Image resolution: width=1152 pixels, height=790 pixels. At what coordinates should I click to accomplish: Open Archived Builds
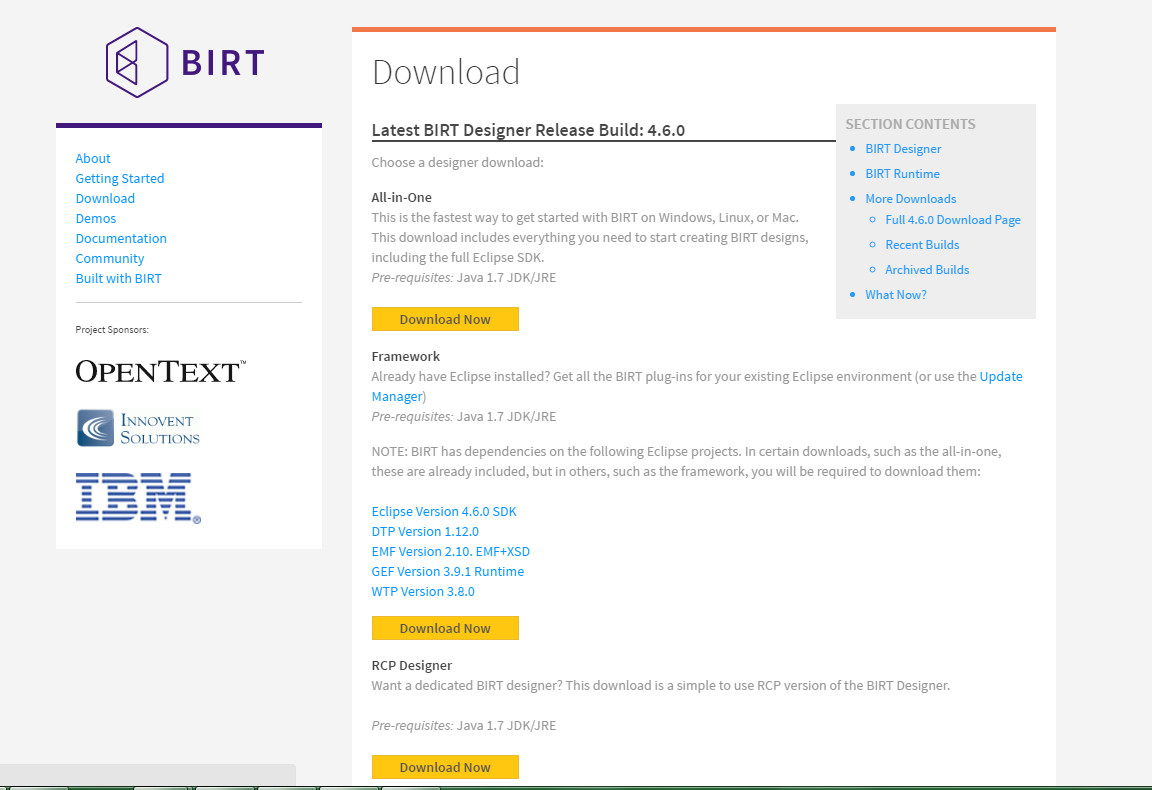pos(927,269)
